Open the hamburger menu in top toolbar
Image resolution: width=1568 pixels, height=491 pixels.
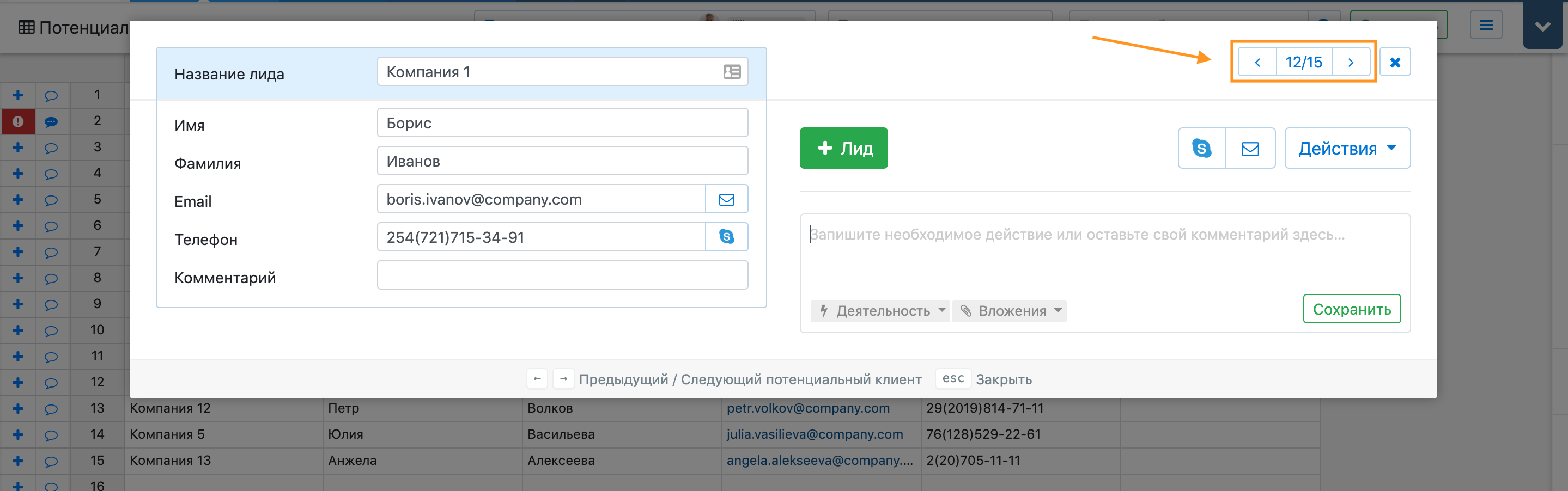click(x=1486, y=25)
